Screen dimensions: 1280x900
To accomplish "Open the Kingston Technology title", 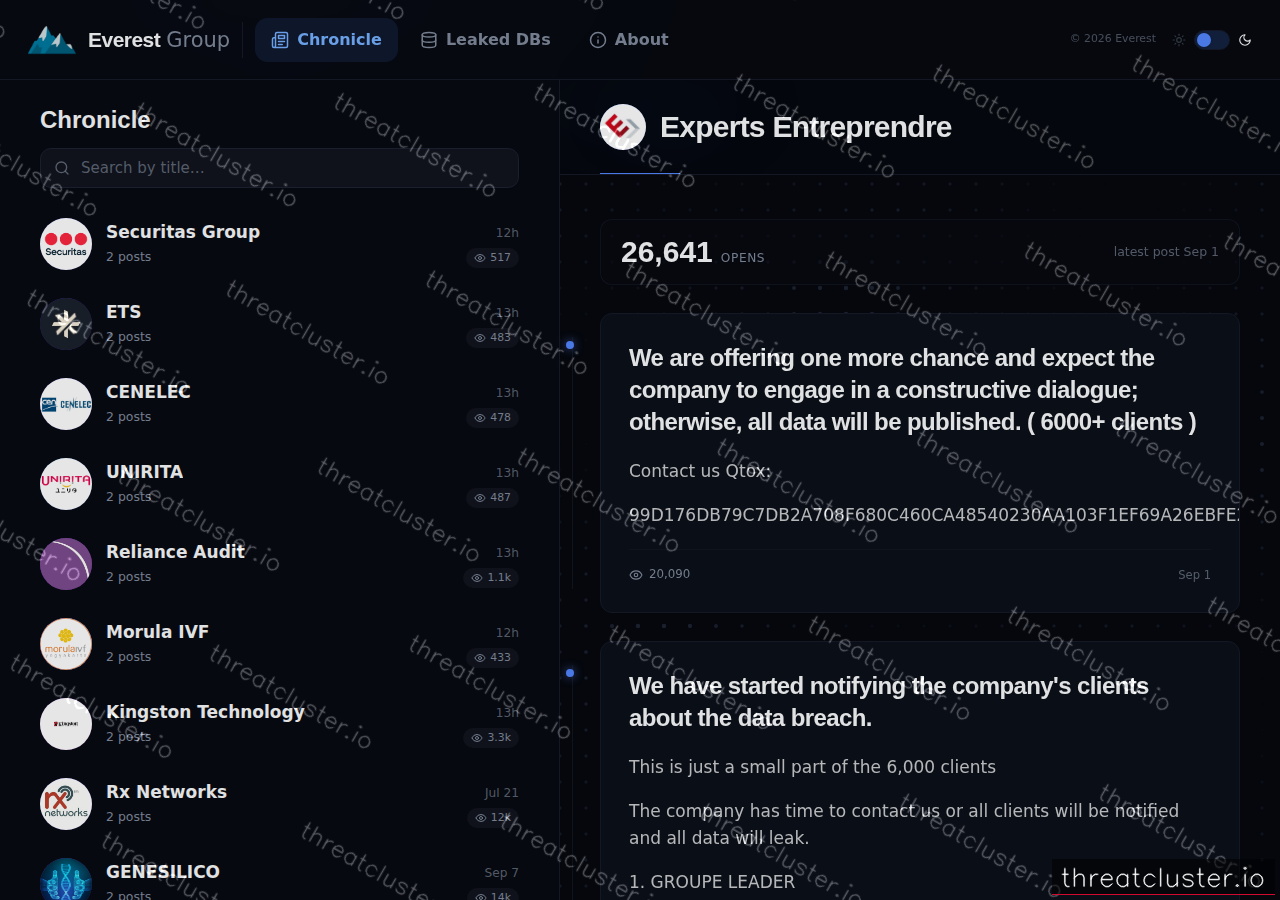I will point(205,712).
